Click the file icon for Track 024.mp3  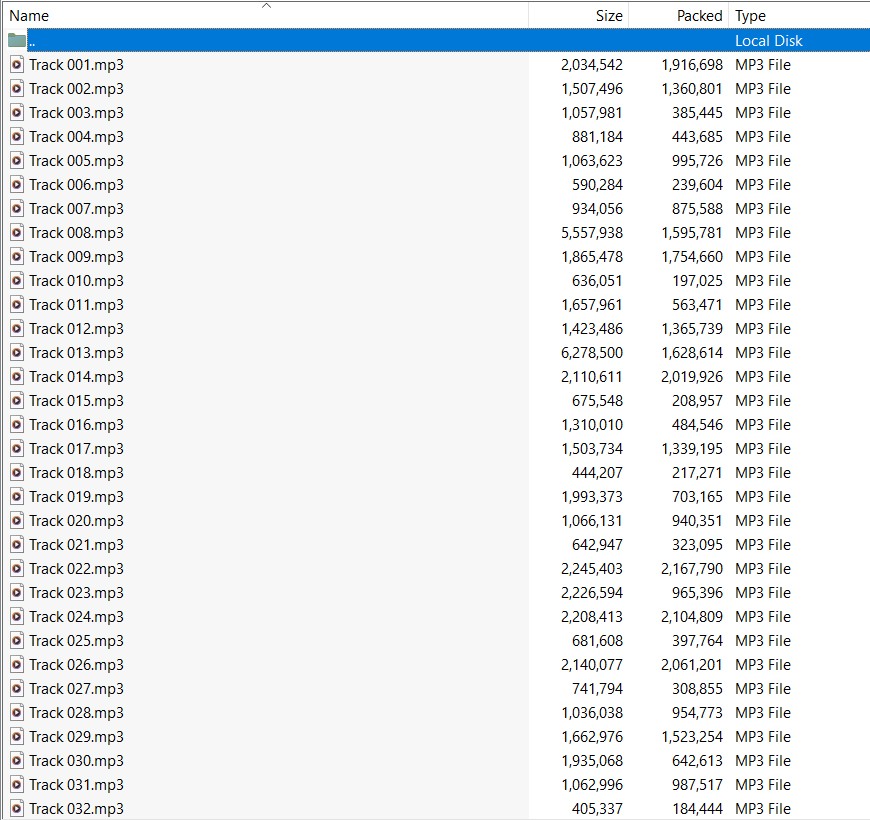16,617
